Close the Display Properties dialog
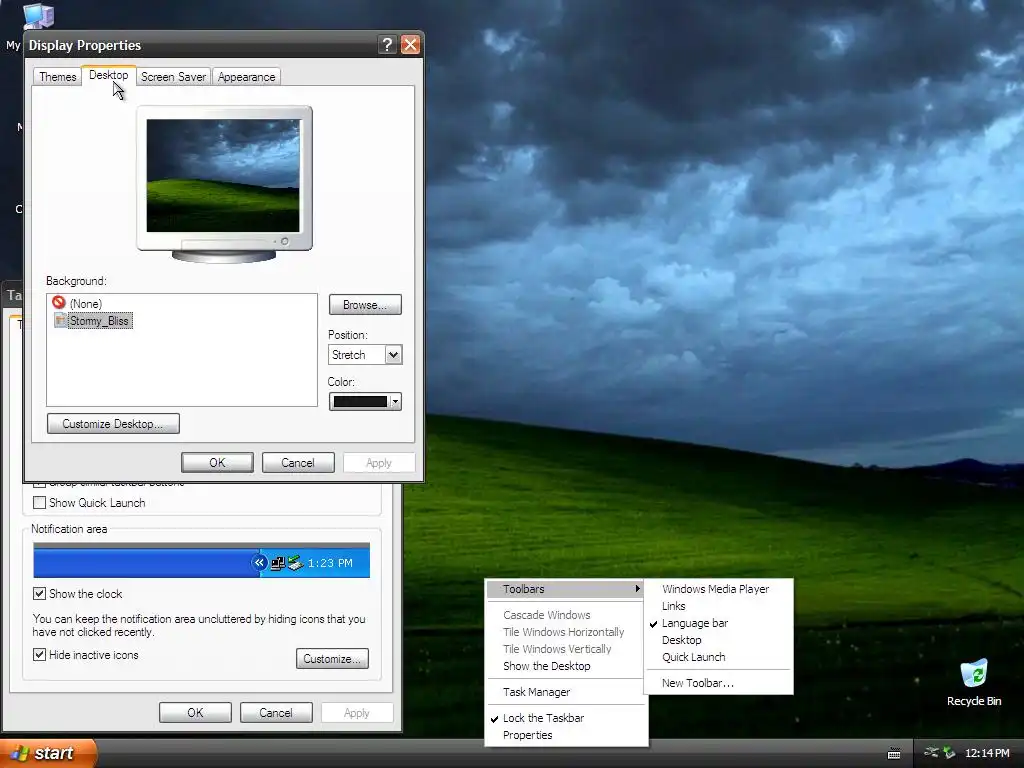 click(410, 44)
